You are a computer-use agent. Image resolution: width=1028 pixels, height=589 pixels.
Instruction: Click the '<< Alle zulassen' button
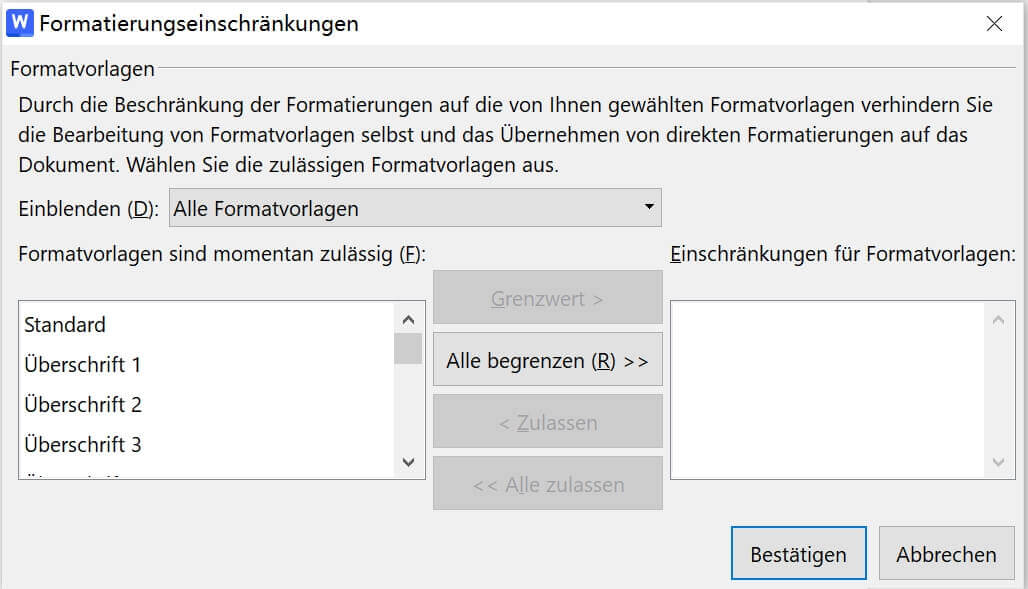(x=547, y=483)
